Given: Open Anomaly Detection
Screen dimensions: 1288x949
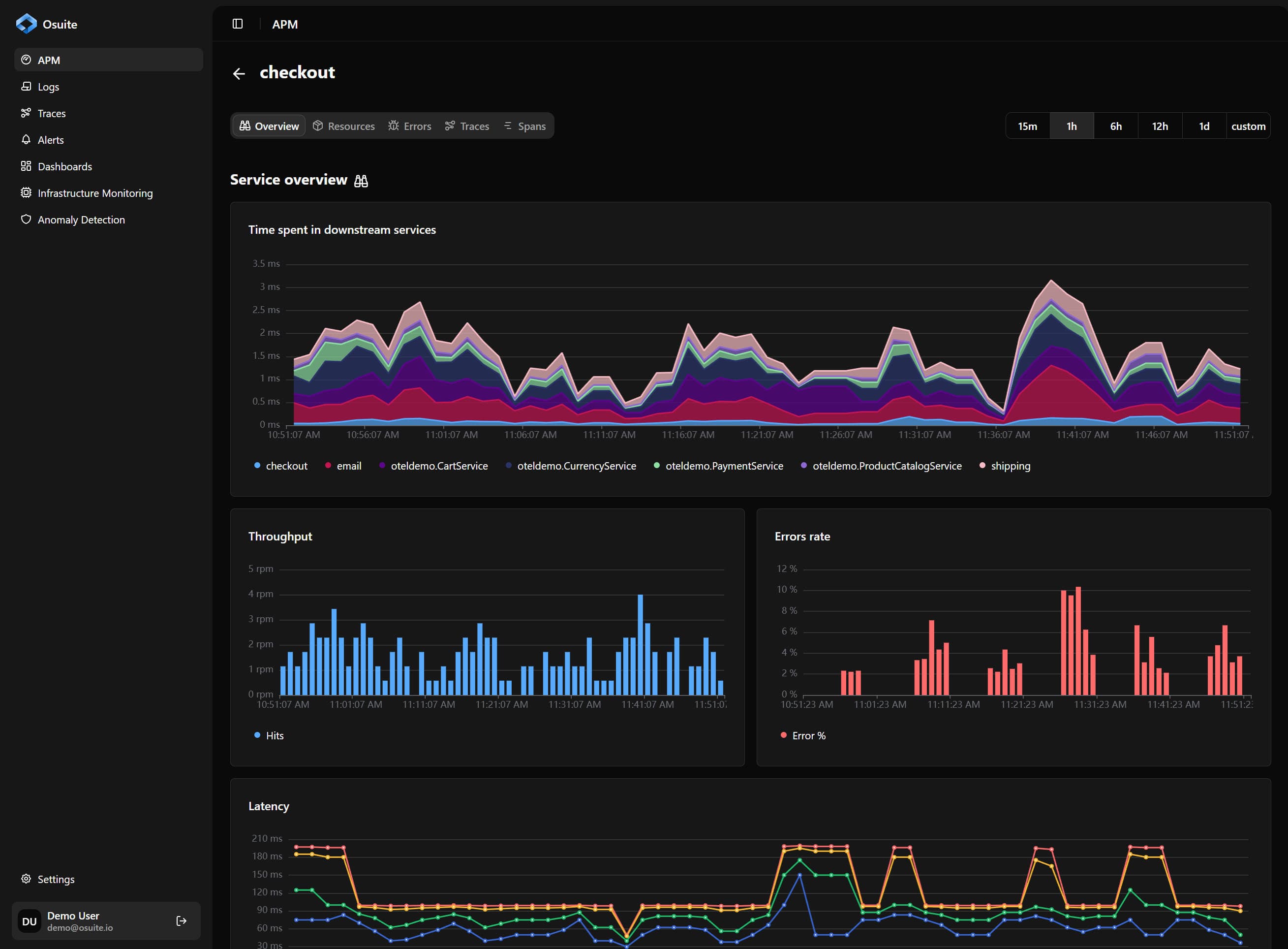Looking at the screenshot, I should click(81, 220).
